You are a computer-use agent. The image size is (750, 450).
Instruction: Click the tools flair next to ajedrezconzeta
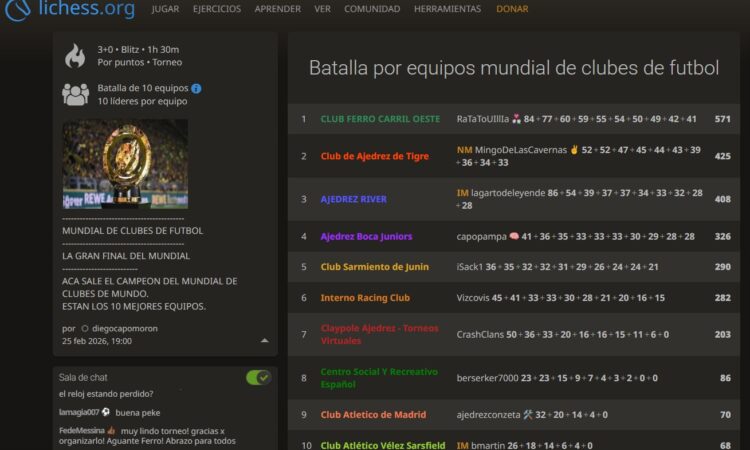pyautogui.click(x=528, y=414)
